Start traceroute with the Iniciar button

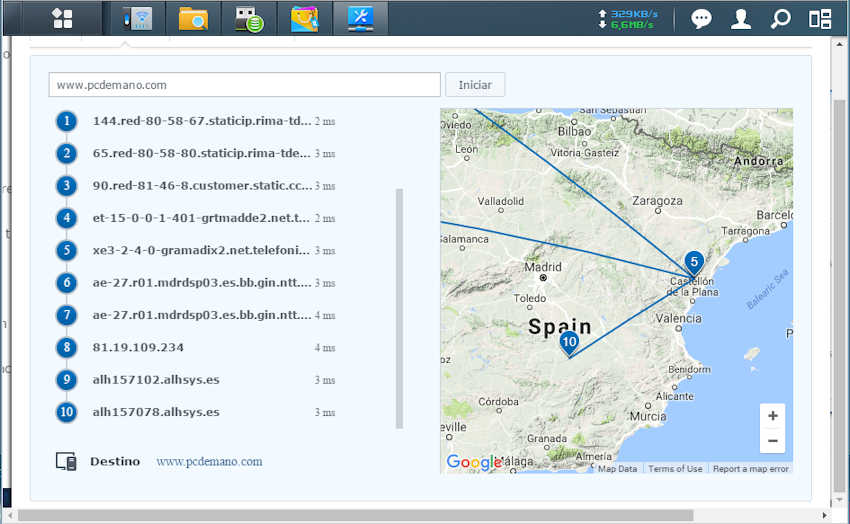[x=475, y=85]
